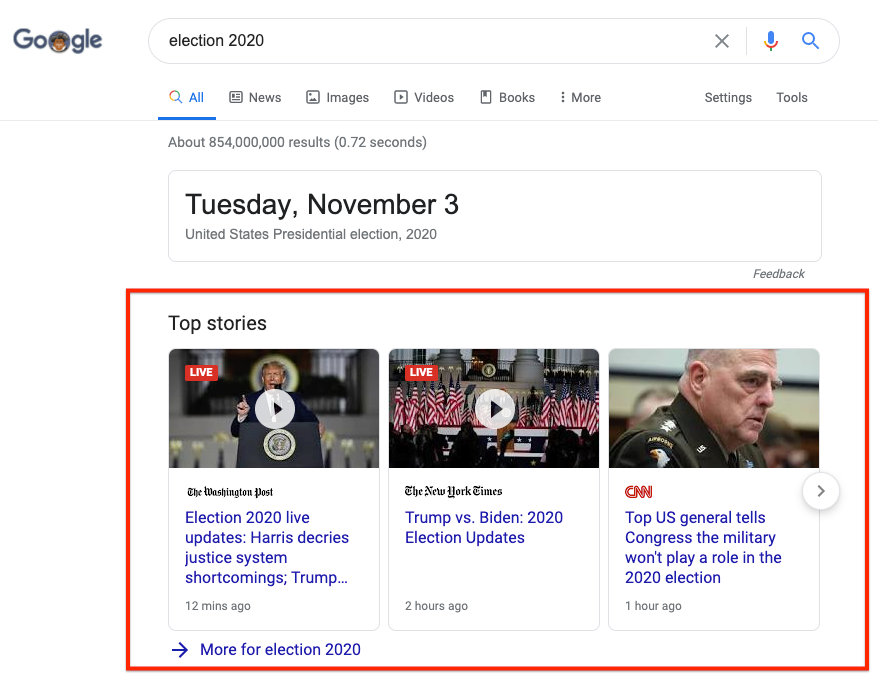The width and height of the screenshot is (878, 679).
Task: Click the blue arrow beside More for election 2020
Action: 179,650
